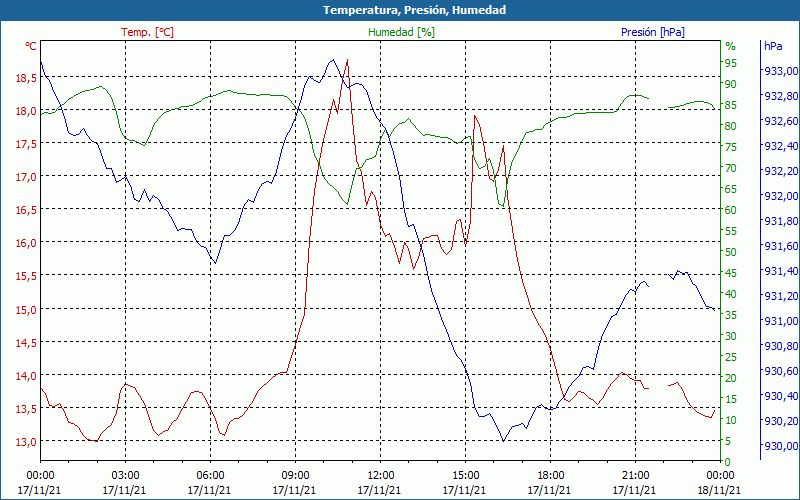The height and width of the screenshot is (500, 800).
Task: Select the '40' humidity axis value
Action: (x=731, y=294)
